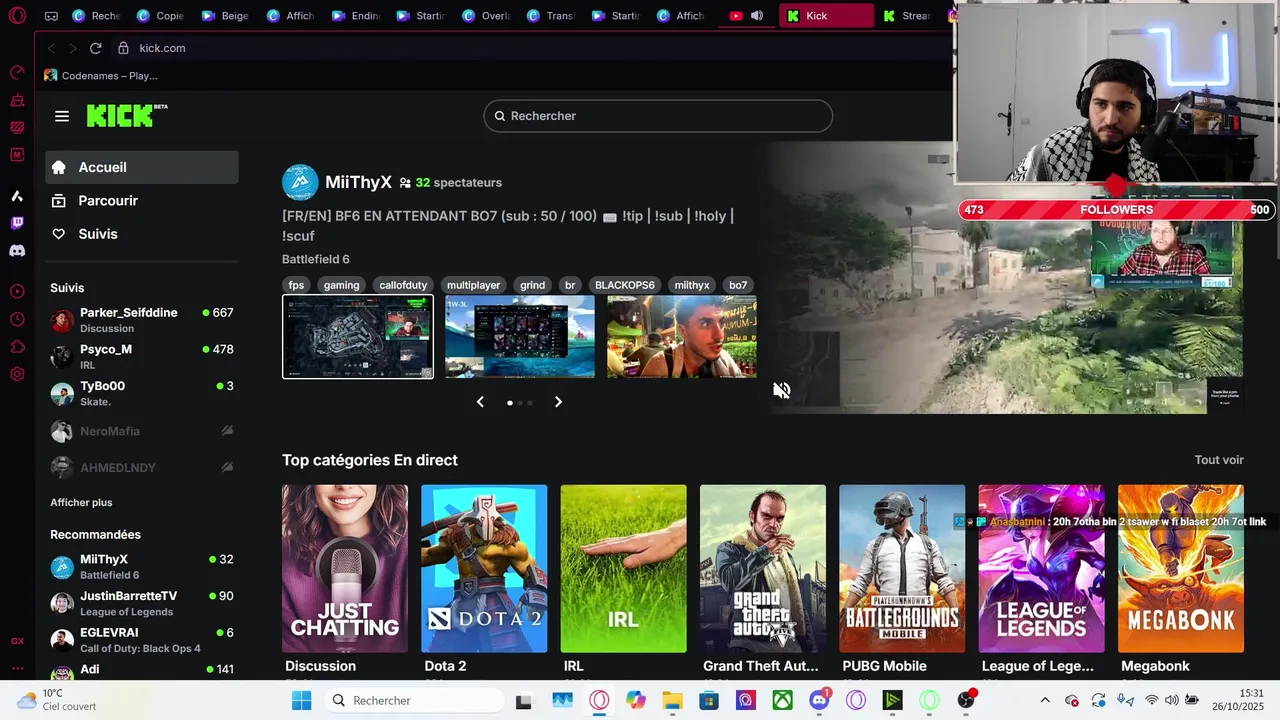Select first carousel thumbnail with map stream
Viewport: 1280px width, 720px height.
[358, 337]
